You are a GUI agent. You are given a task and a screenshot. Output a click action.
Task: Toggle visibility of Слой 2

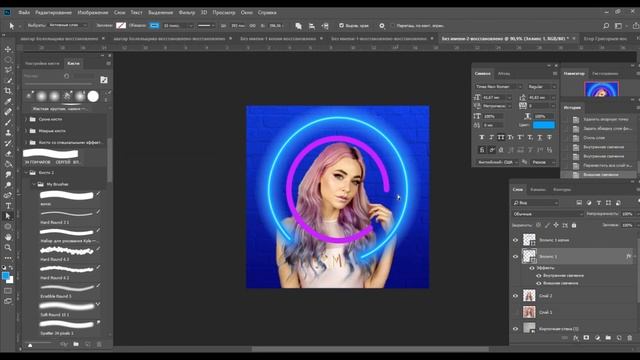516,296
